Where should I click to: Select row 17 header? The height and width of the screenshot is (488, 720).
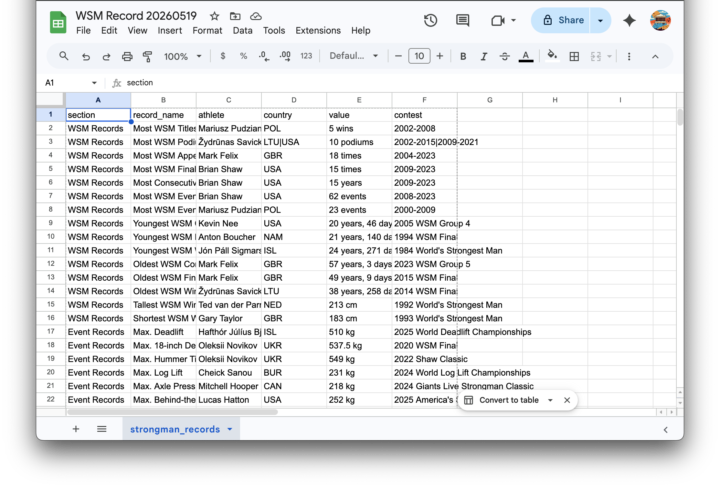tap(51, 331)
